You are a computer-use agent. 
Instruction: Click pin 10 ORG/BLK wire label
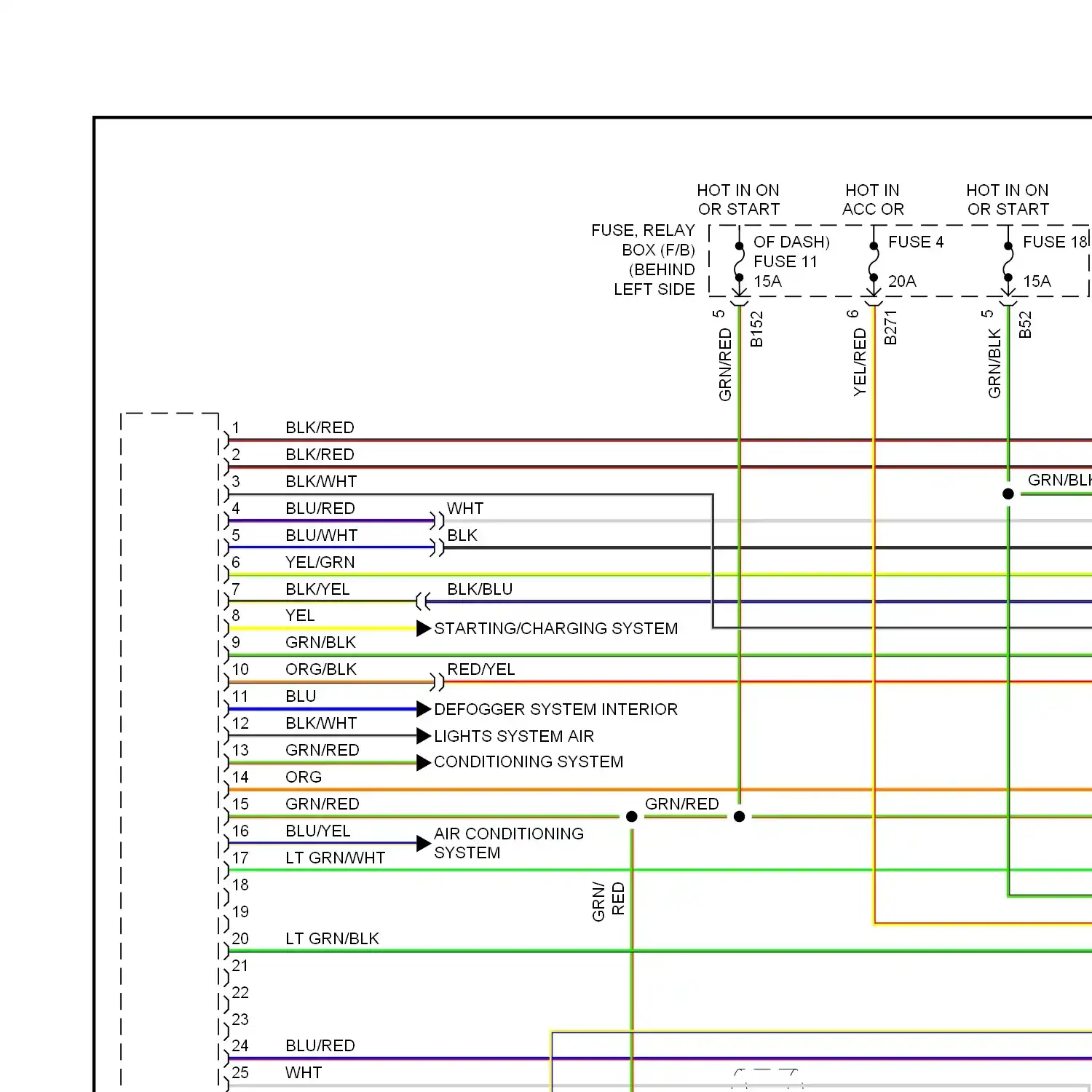[321, 669]
